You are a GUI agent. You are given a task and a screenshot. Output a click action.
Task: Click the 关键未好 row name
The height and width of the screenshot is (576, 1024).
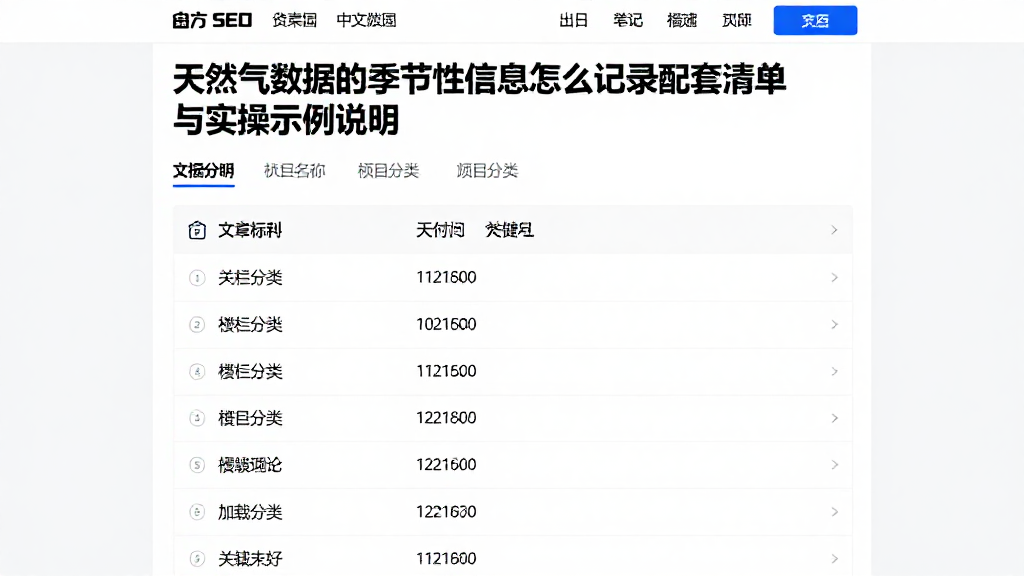(x=250, y=559)
